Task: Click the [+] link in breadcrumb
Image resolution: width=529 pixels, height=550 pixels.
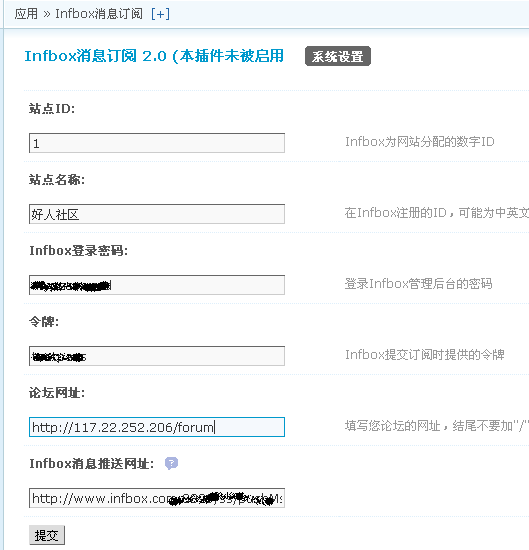Action: pos(160,14)
